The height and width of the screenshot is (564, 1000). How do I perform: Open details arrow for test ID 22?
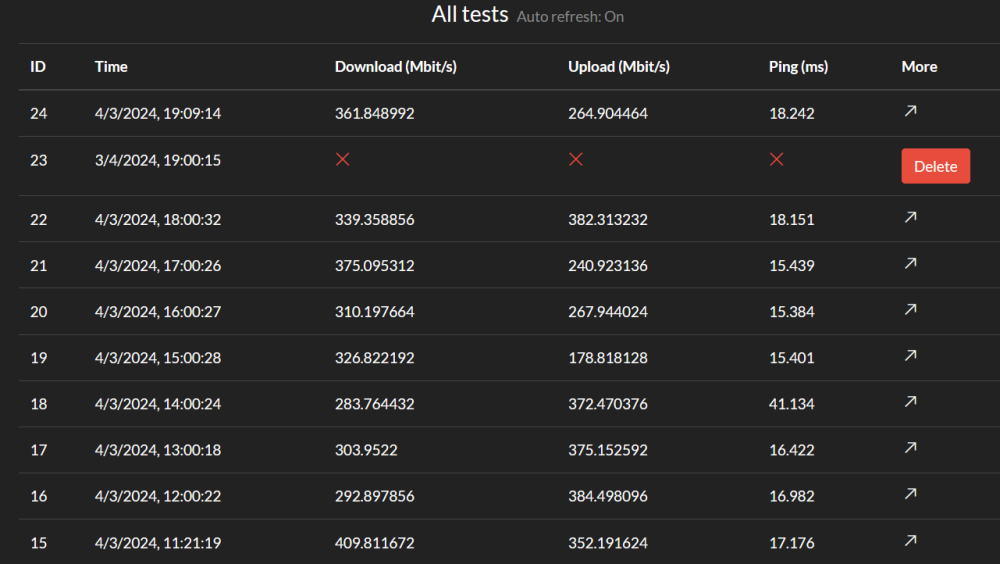click(x=911, y=218)
